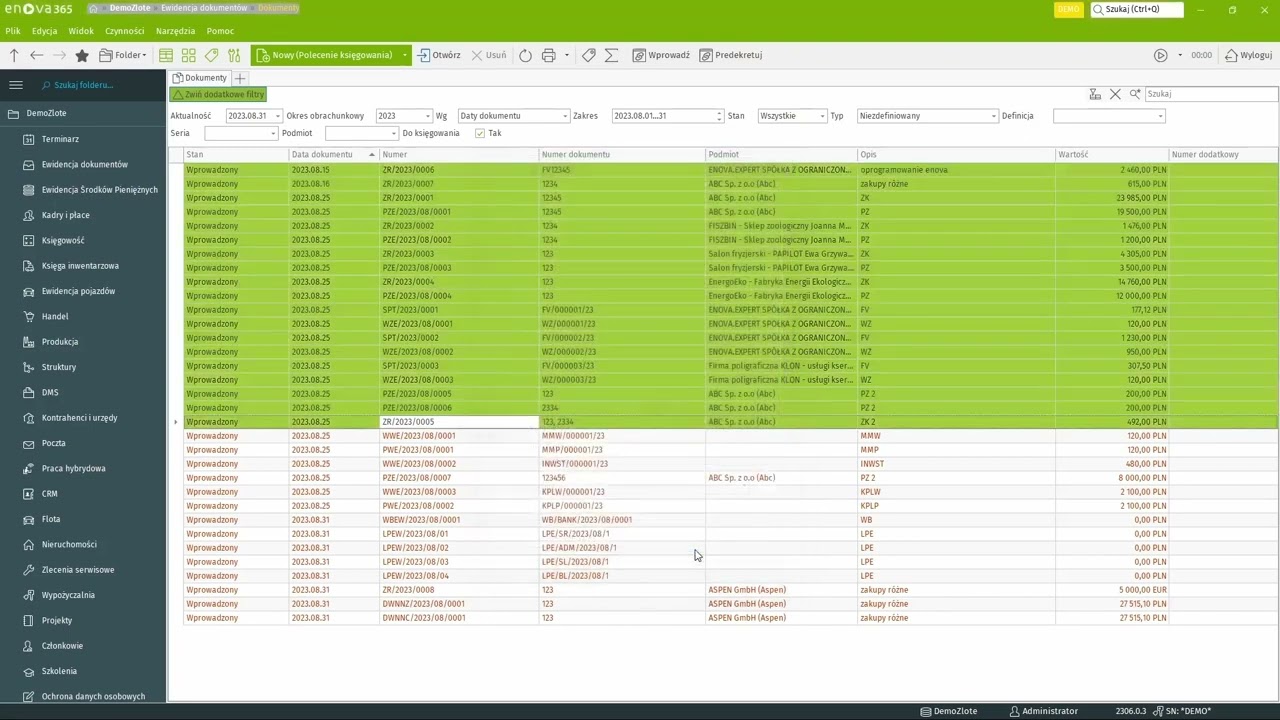Open the Okres obrachunkowy 2023 dropdown
Viewport: 1280px width, 720px height.
(427, 116)
